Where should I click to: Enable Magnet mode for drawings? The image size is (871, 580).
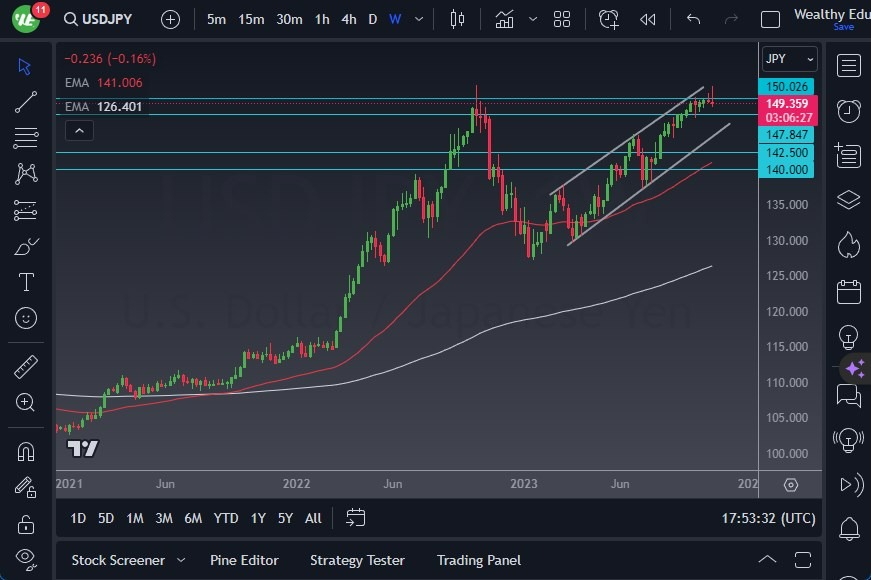(x=25, y=453)
